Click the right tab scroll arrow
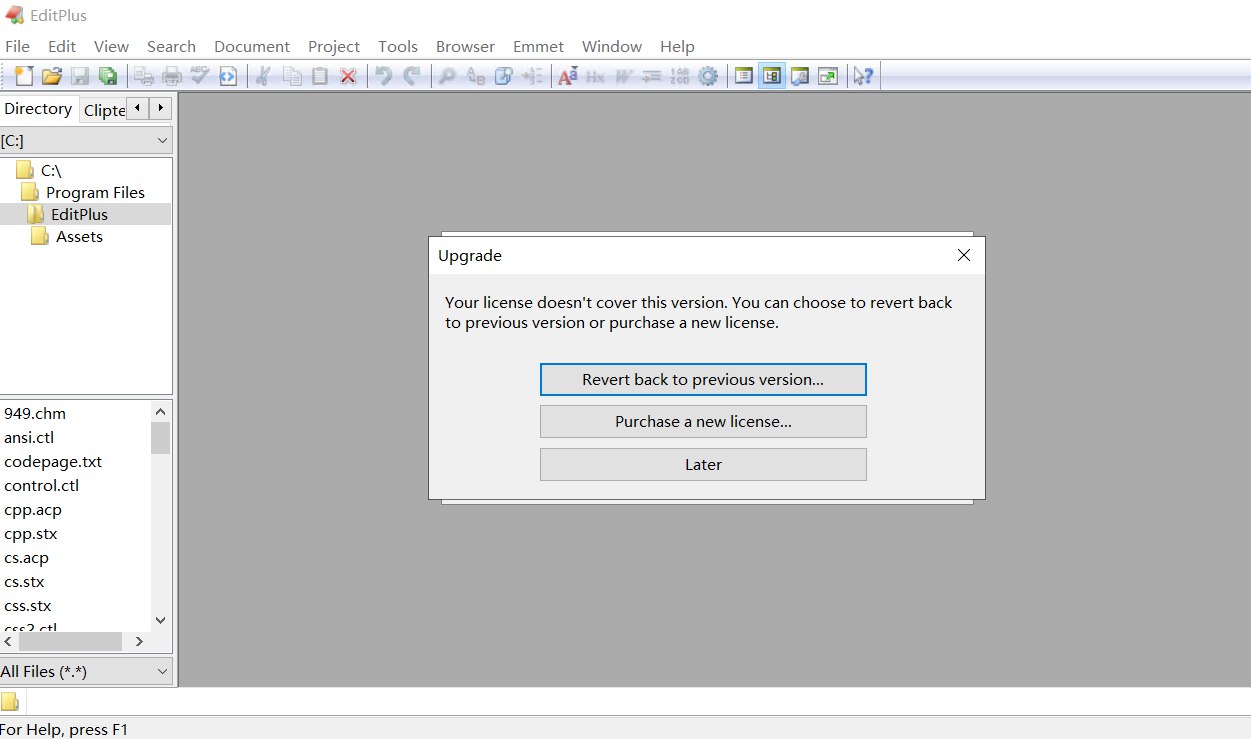 [x=160, y=108]
